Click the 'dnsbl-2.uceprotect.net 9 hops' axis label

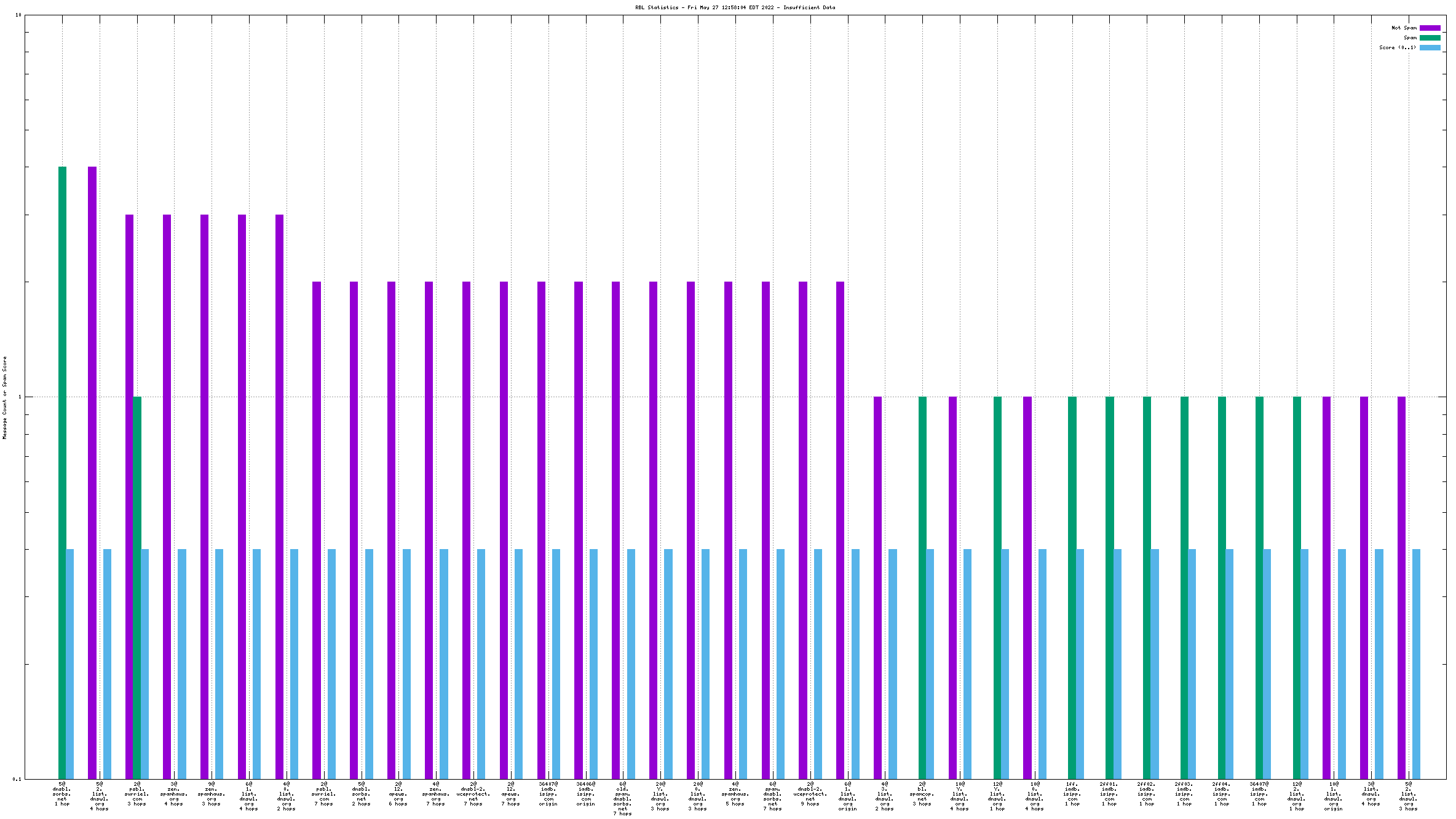point(810,794)
